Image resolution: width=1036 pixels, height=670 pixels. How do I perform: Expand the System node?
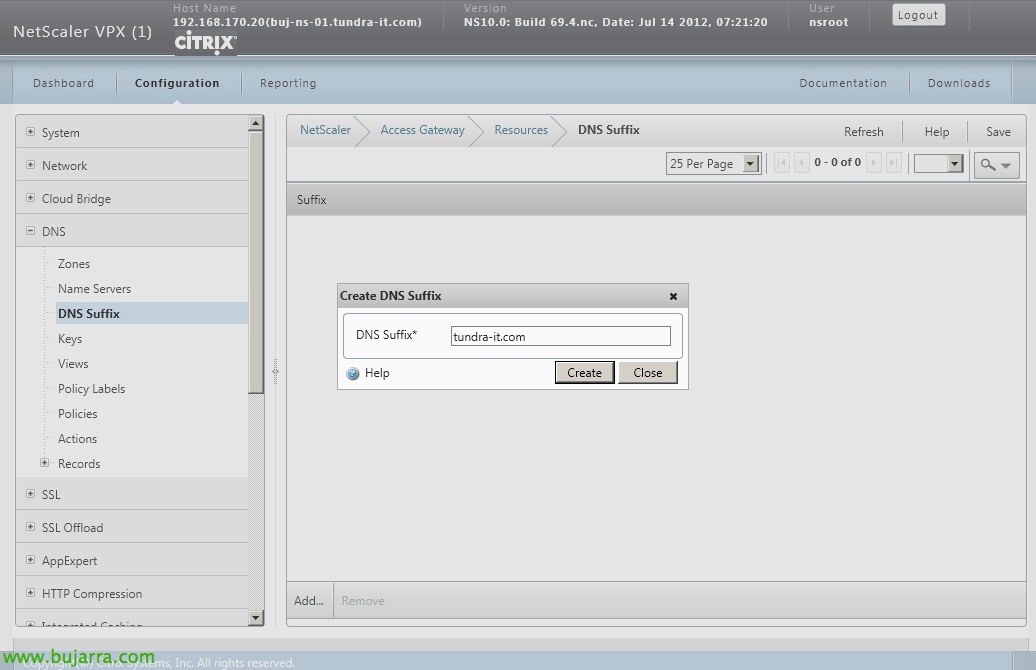(30, 131)
